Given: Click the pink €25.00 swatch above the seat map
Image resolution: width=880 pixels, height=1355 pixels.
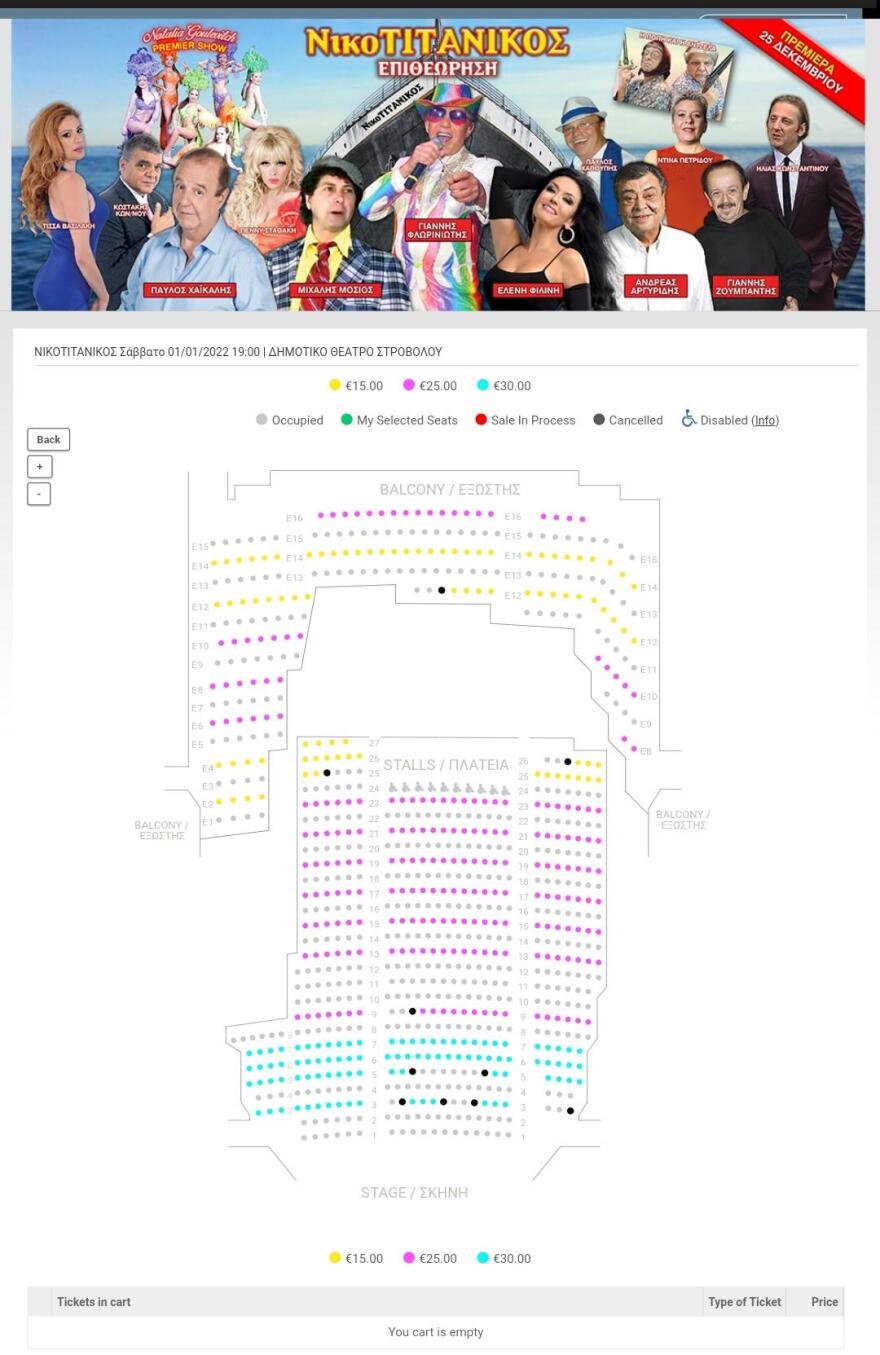Looking at the screenshot, I should [409, 385].
